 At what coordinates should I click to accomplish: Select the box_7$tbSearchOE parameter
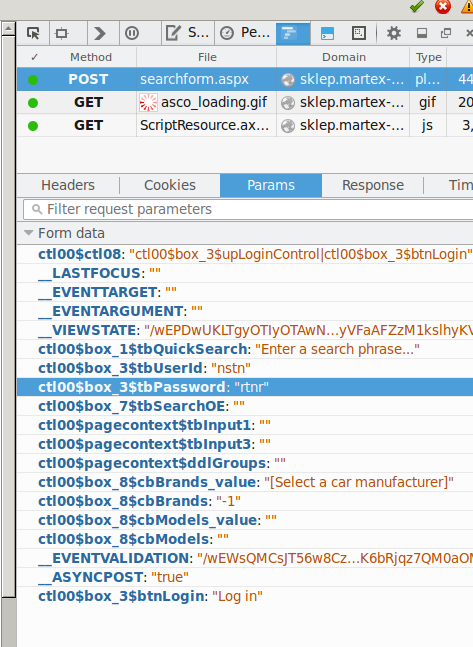245,406
